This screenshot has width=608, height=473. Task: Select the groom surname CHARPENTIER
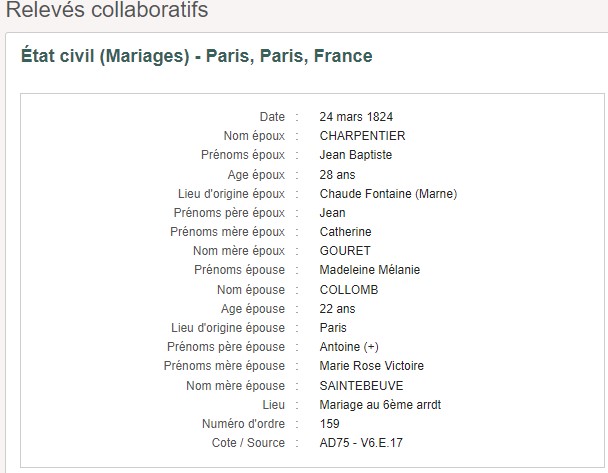click(363, 136)
